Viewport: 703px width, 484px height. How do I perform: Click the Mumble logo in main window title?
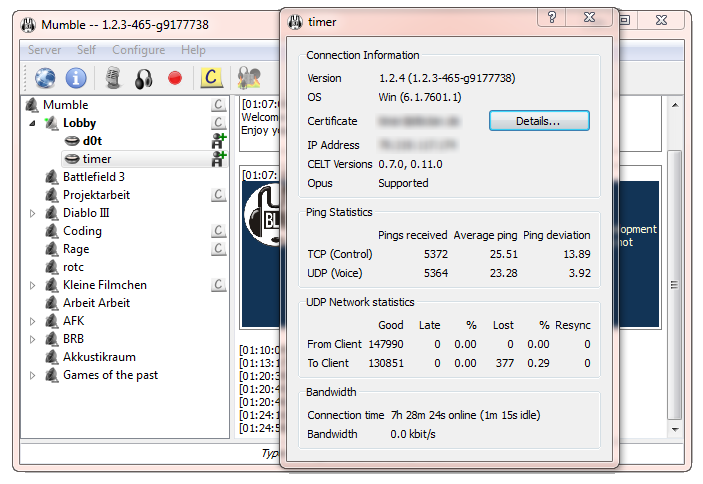[28, 25]
